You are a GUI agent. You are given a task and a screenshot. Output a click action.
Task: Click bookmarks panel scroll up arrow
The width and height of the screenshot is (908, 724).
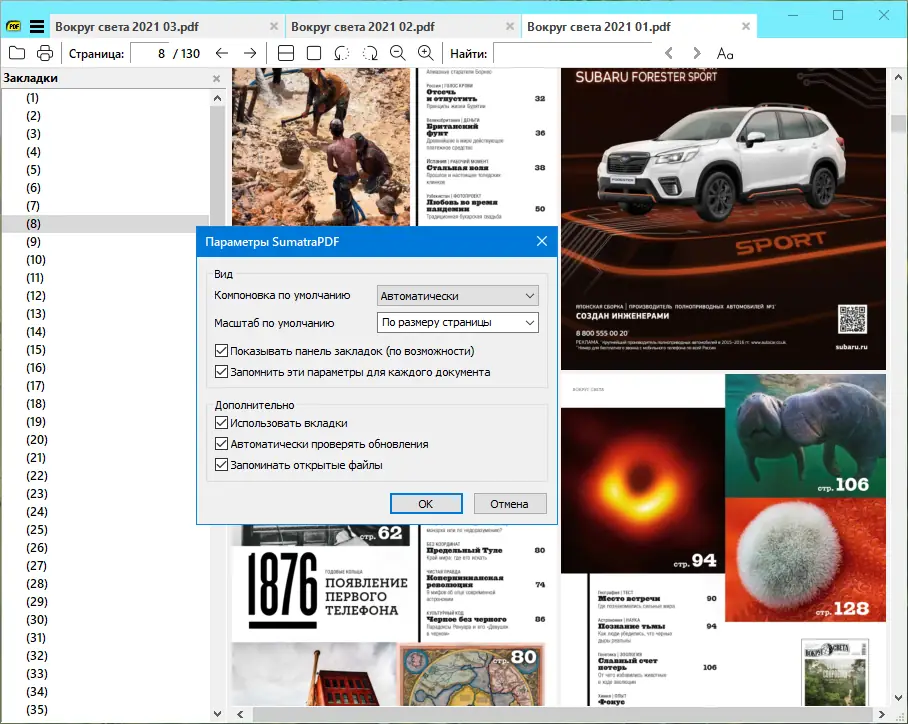217,98
